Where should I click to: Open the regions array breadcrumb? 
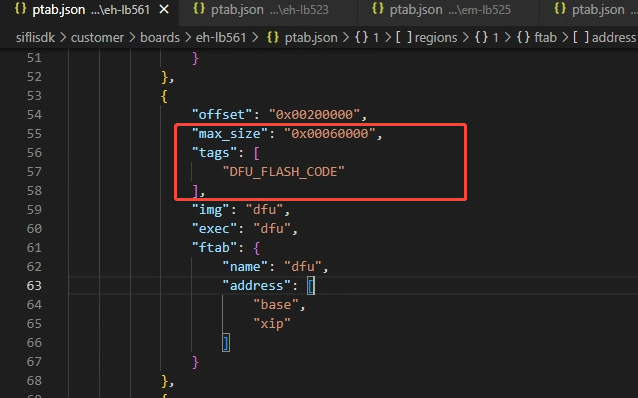tap(426, 37)
